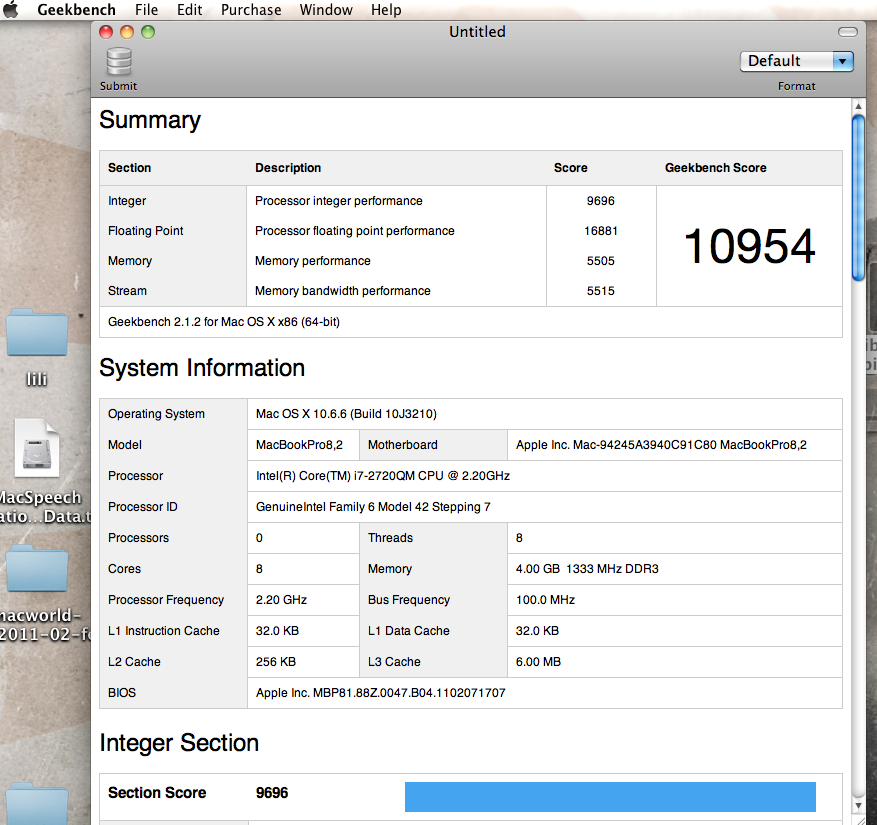The height and width of the screenshot is (825, 877).
Task: Select the Stream score 5515
Action: [x=601, y=291]
